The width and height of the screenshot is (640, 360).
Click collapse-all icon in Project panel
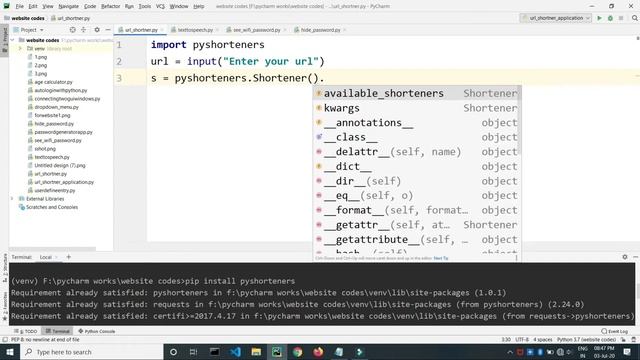[x=83, y=30]
